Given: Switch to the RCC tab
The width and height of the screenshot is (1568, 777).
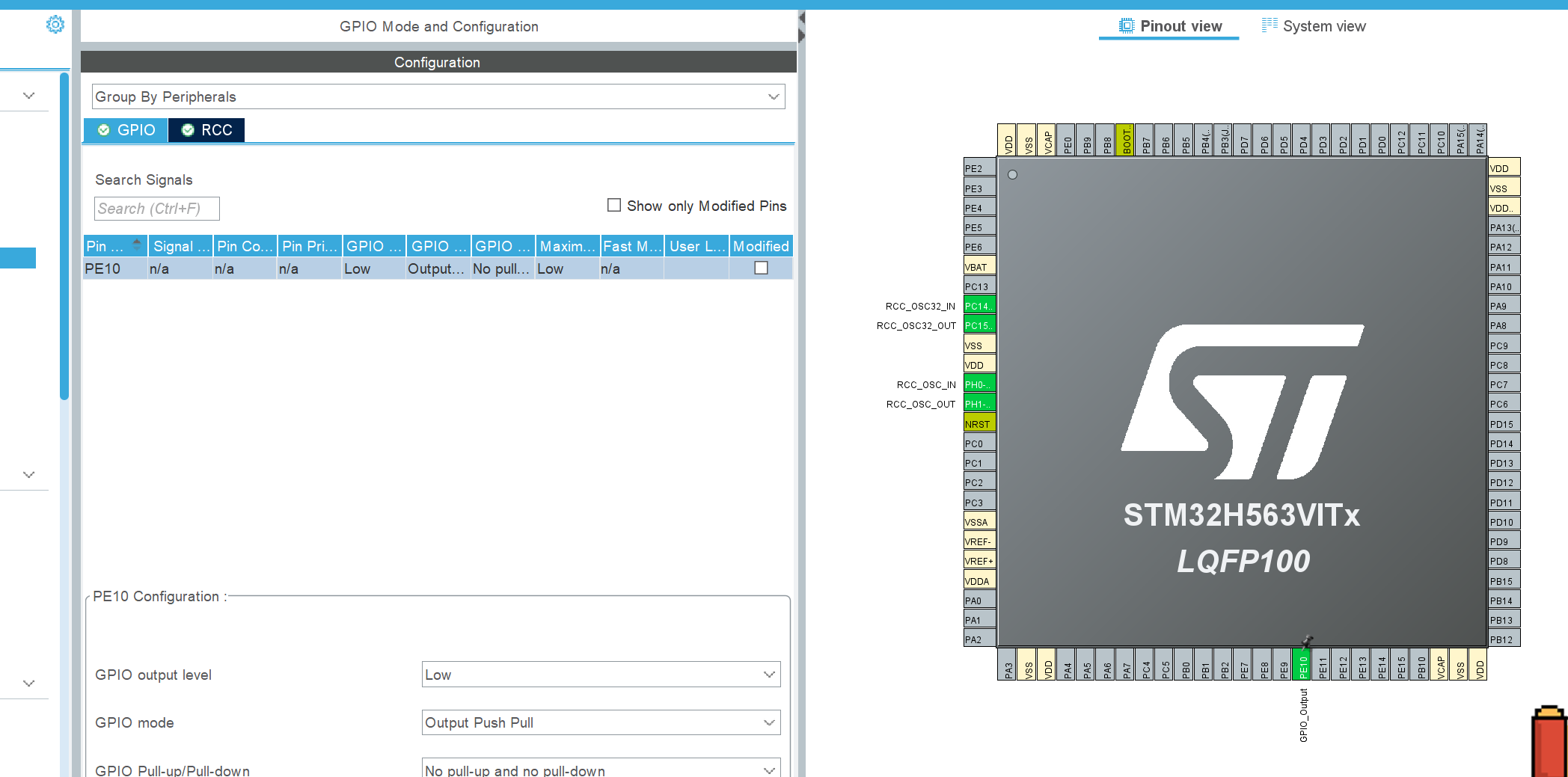Looking at the screenshot, I should [215, 129].
